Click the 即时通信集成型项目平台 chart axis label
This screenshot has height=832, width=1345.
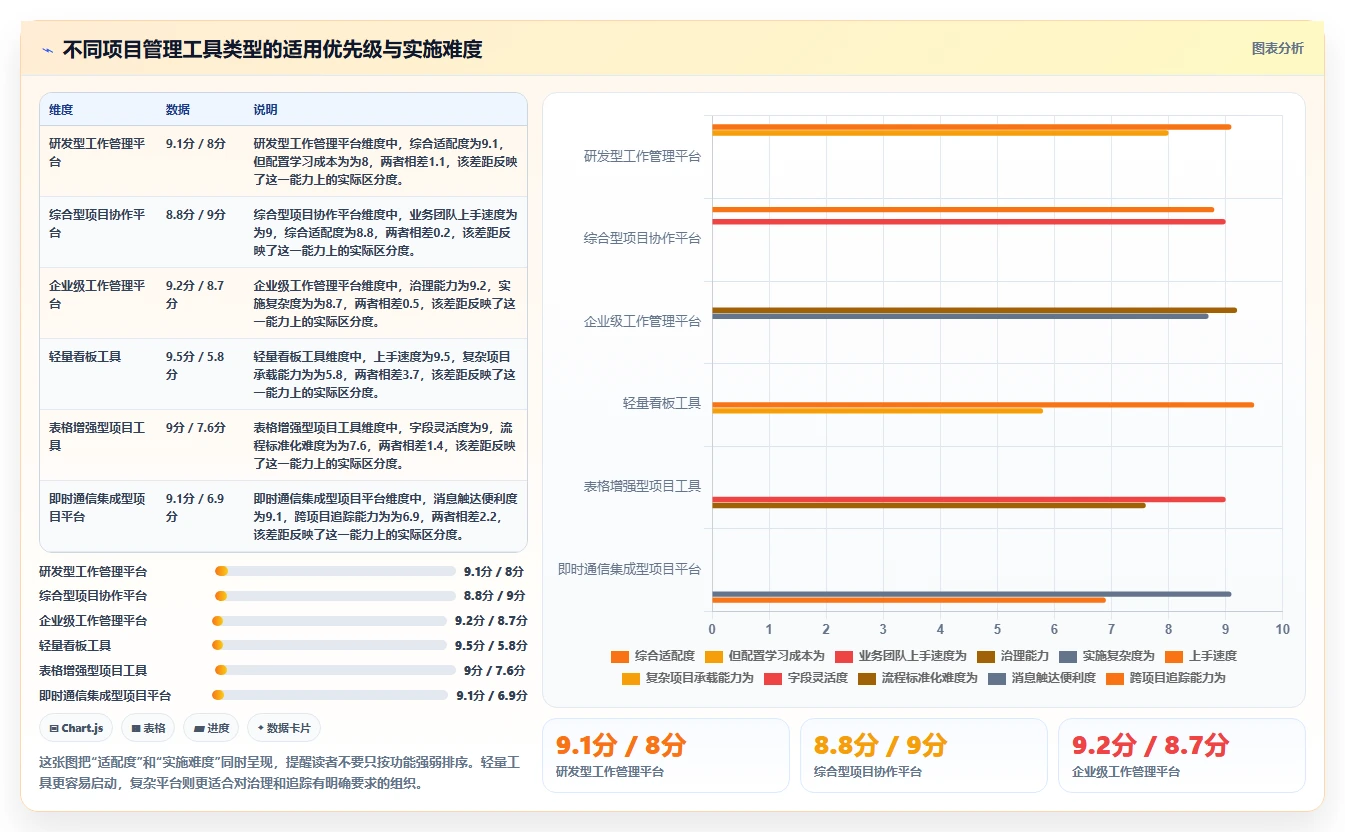pos(629,569)
